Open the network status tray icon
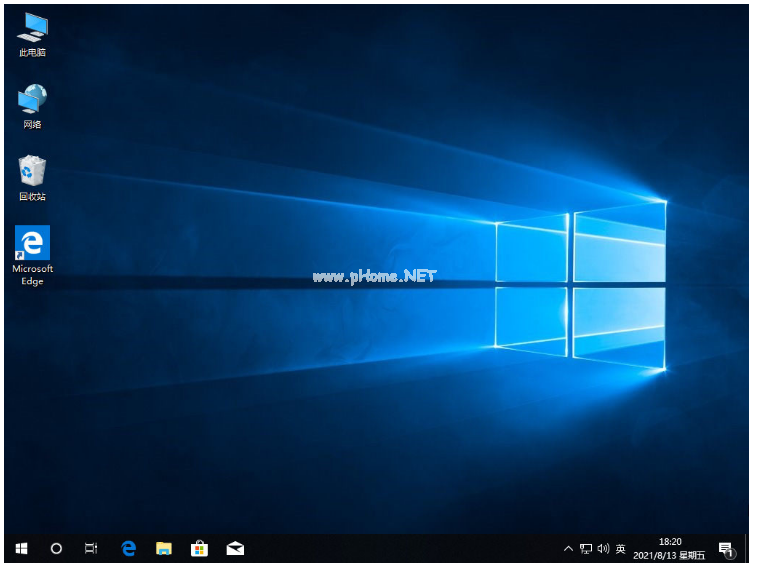 click(586, 548)
